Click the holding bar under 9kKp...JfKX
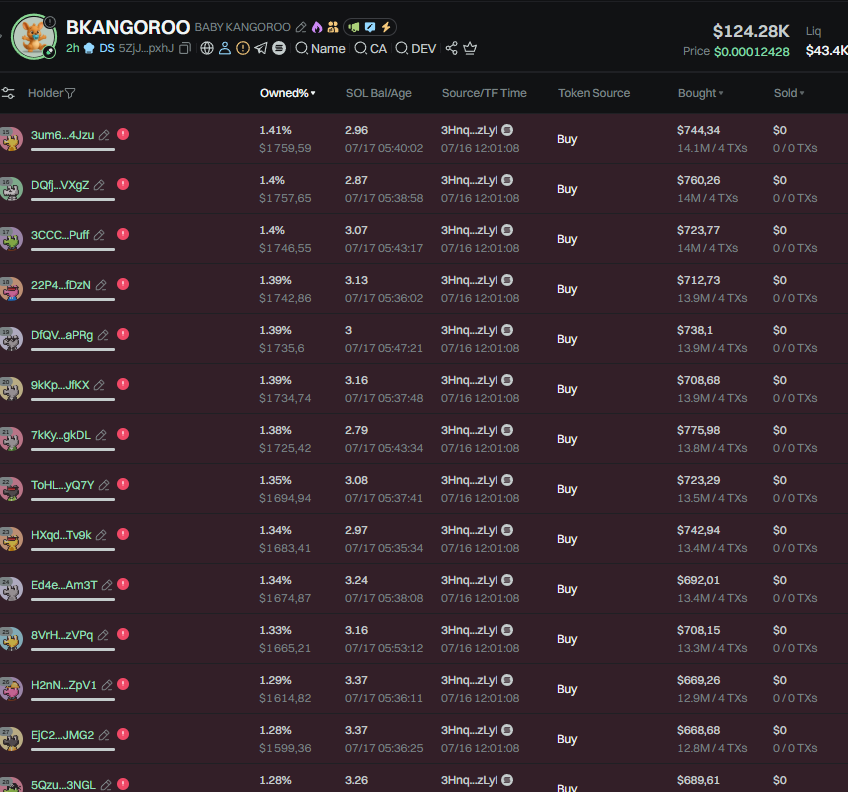The width and height of the screenshot is (848, 792). click(73, 399)
